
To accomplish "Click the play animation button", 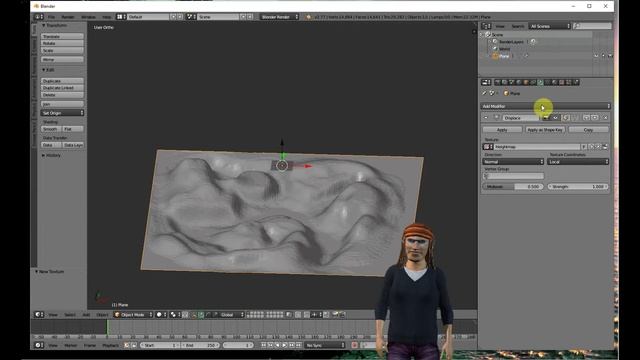I will [x=284, y=345].
